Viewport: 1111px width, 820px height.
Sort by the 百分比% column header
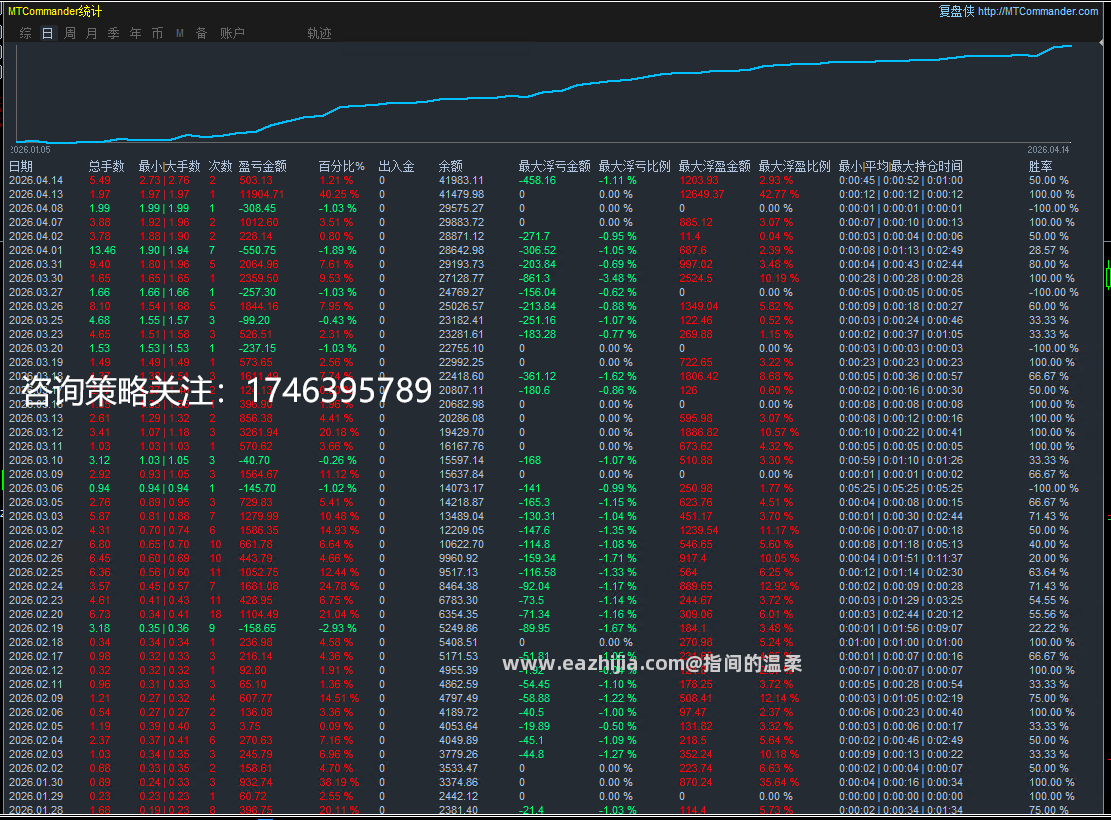(342, 167)
